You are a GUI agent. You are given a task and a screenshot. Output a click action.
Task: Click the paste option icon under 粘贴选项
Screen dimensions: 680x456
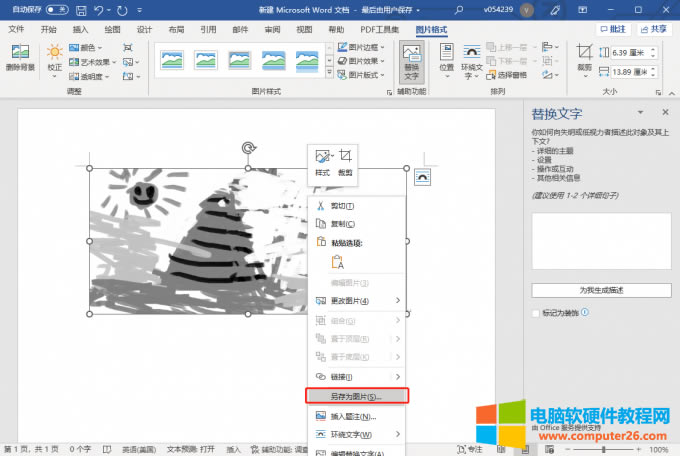(337, 262)
